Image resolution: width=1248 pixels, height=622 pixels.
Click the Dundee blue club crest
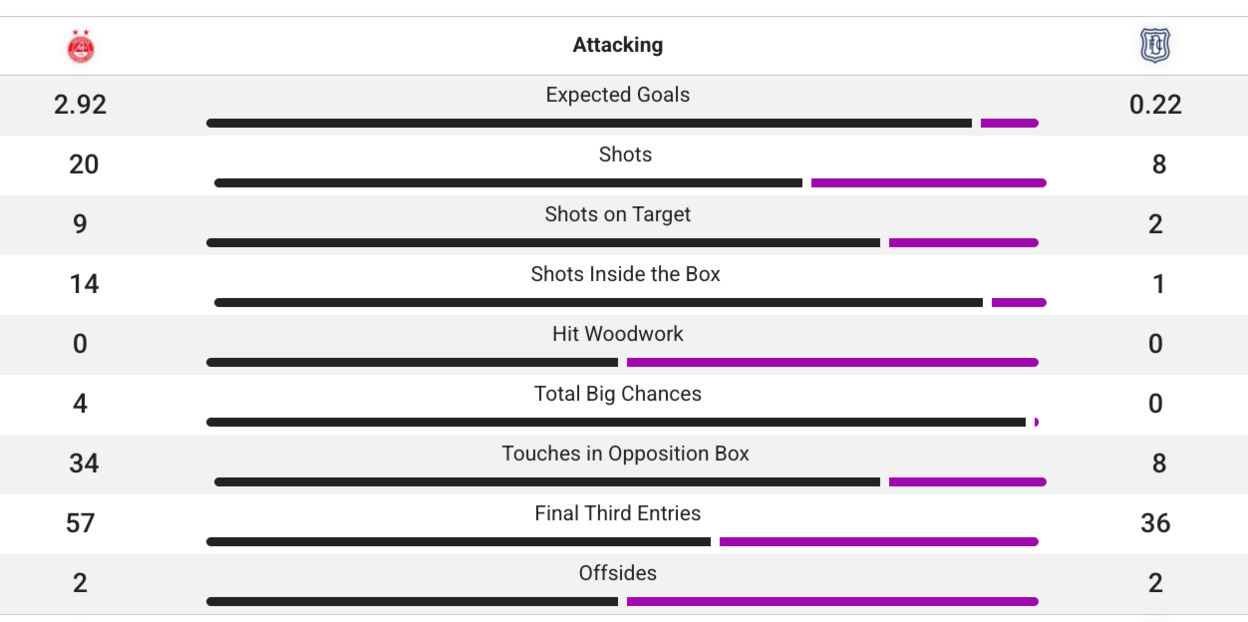pyautogui.click(x=1155, y=46)
